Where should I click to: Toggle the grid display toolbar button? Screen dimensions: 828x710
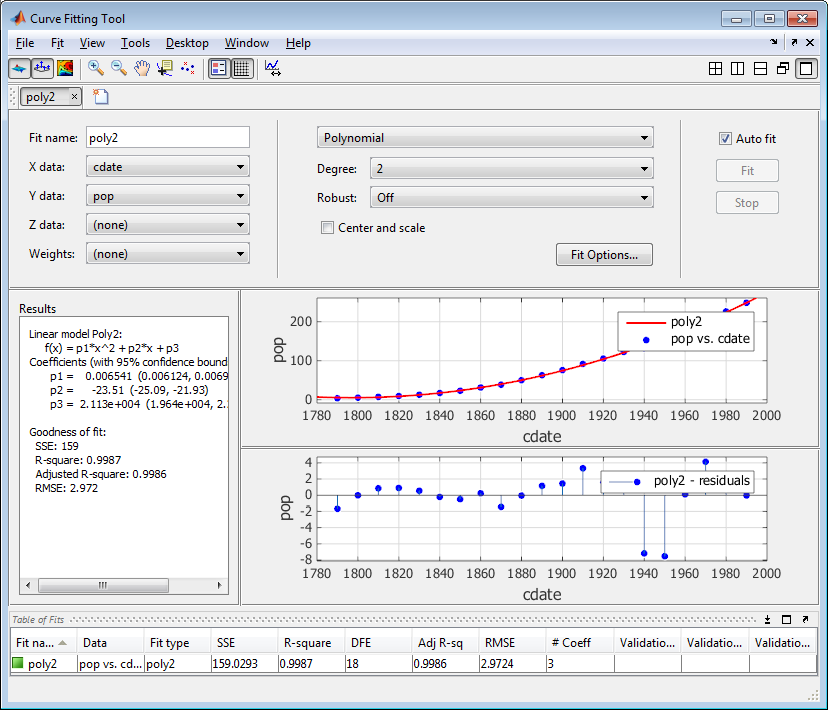(x=242, y=68)
